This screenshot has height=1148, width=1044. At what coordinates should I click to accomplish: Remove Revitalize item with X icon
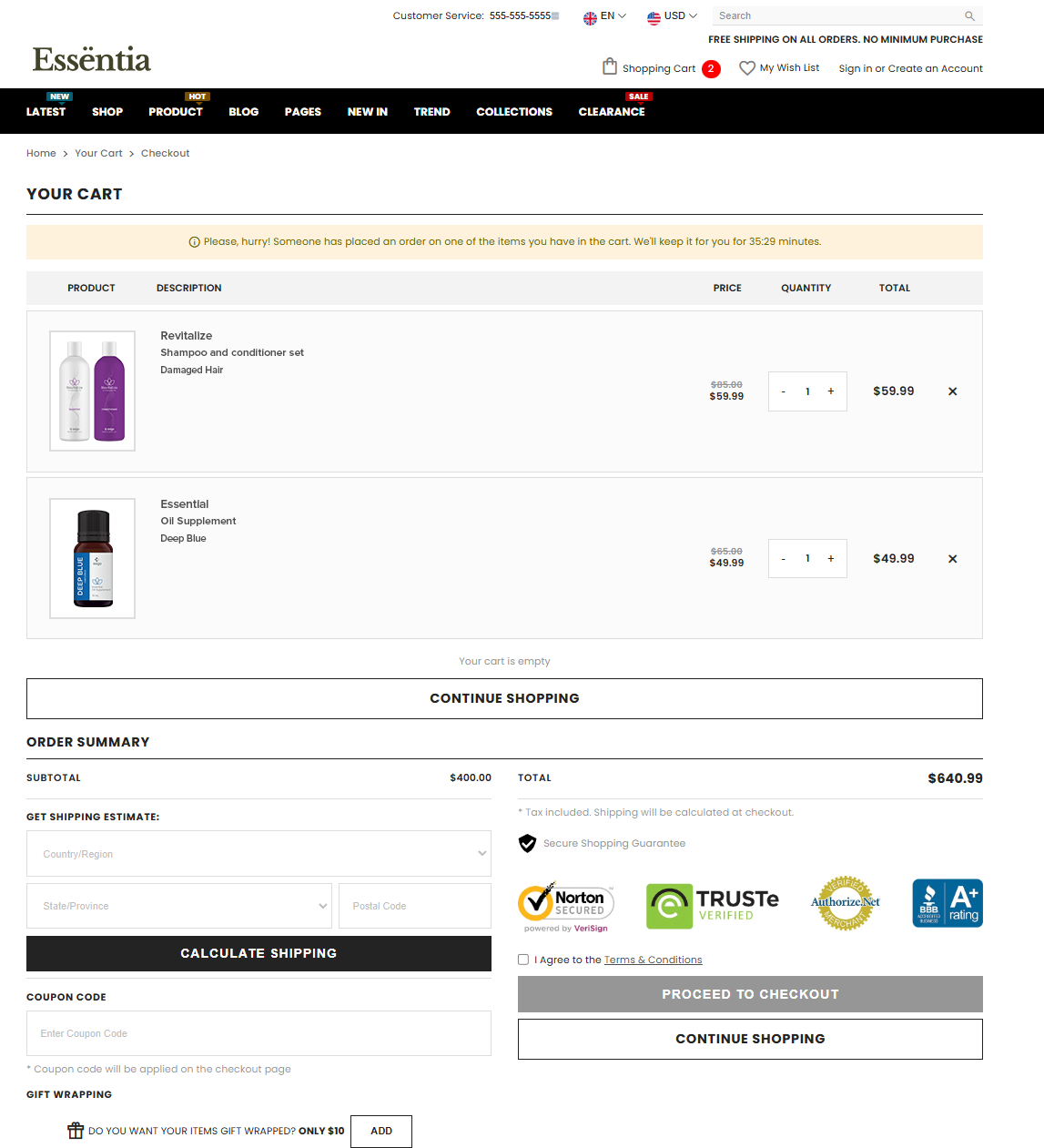[952, 391]
